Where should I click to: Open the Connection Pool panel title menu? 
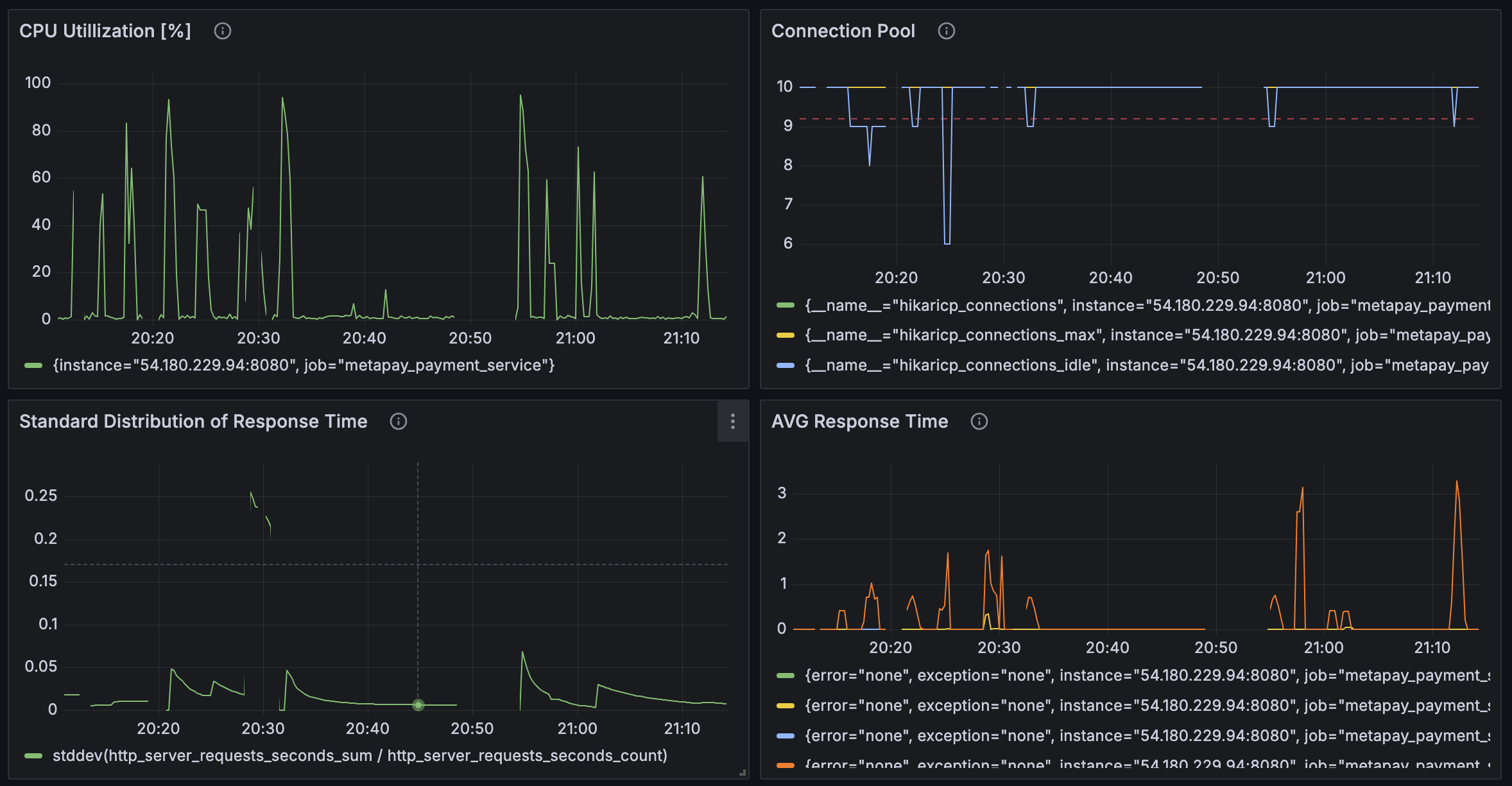(x=843, y=31)
